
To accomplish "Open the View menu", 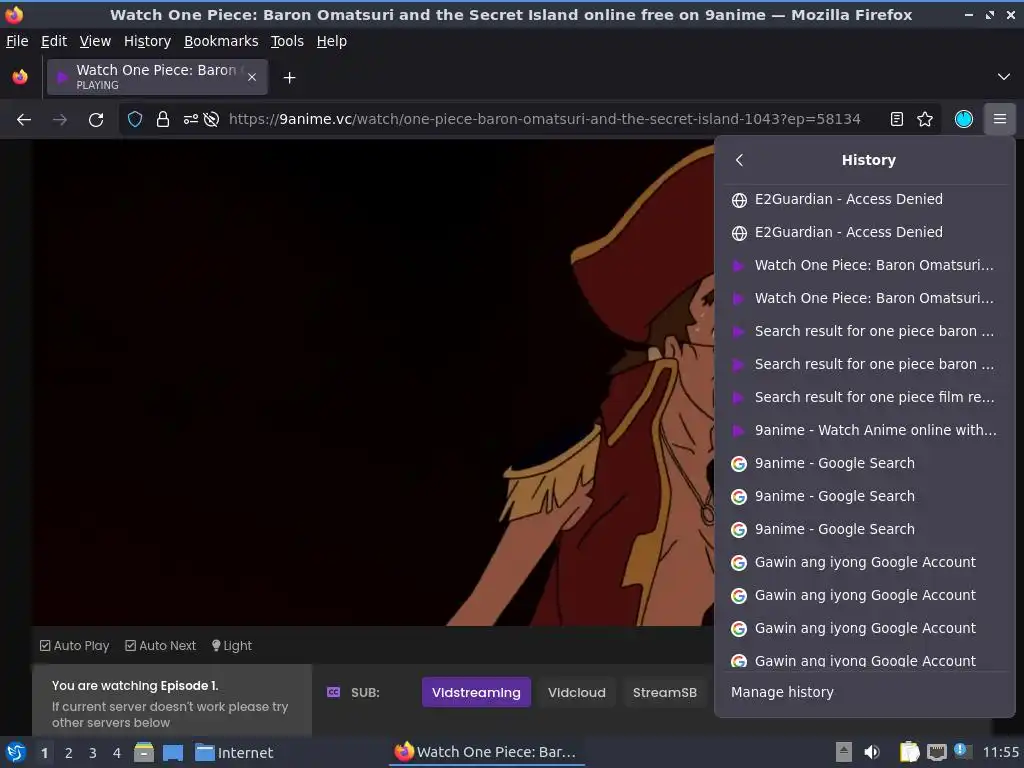I will (95, 41).
